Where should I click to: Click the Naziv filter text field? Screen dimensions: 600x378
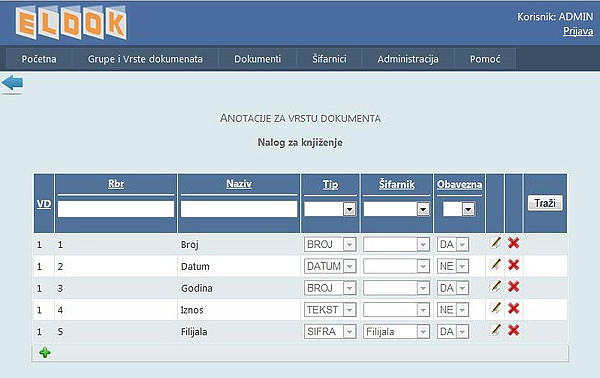[x=239, y=209]
